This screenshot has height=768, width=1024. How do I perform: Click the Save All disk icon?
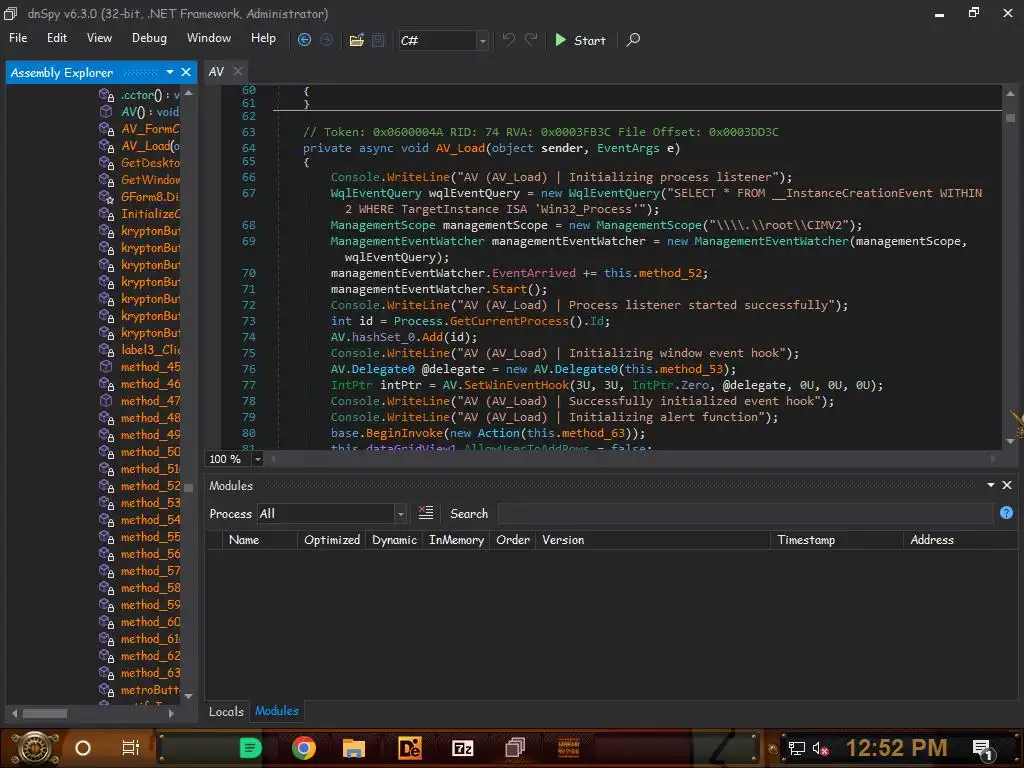[x=378, y=40]
